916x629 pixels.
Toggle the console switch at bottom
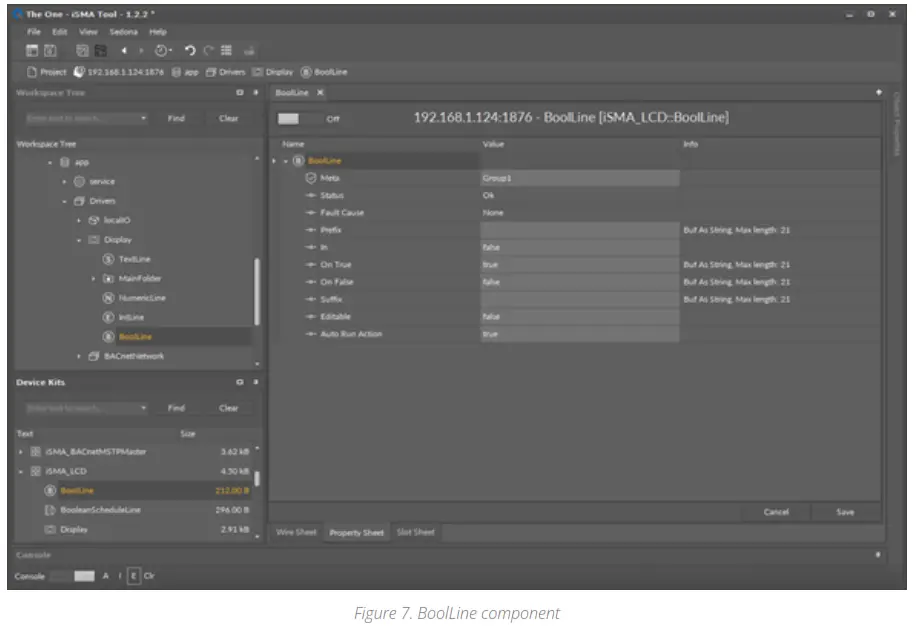72,576
